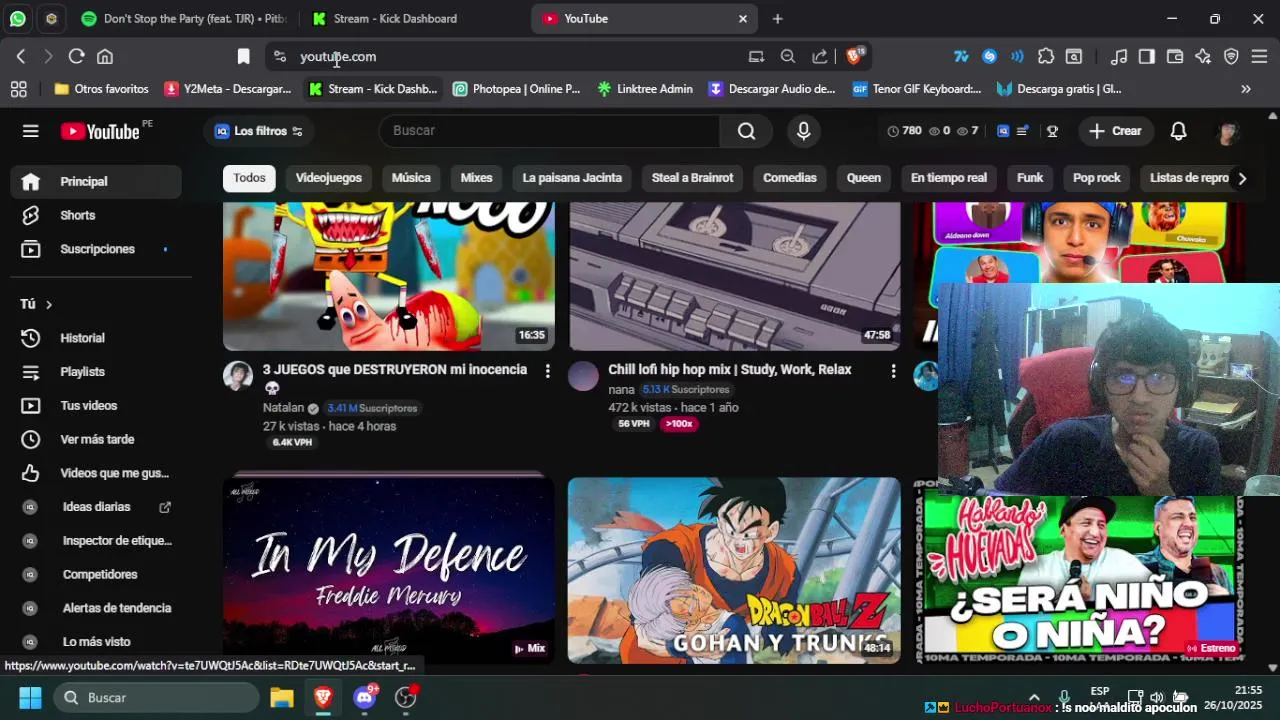The width and height of the screenshot is (1280, 720).
Task: Open the browser home page
Action: [105, 57]
